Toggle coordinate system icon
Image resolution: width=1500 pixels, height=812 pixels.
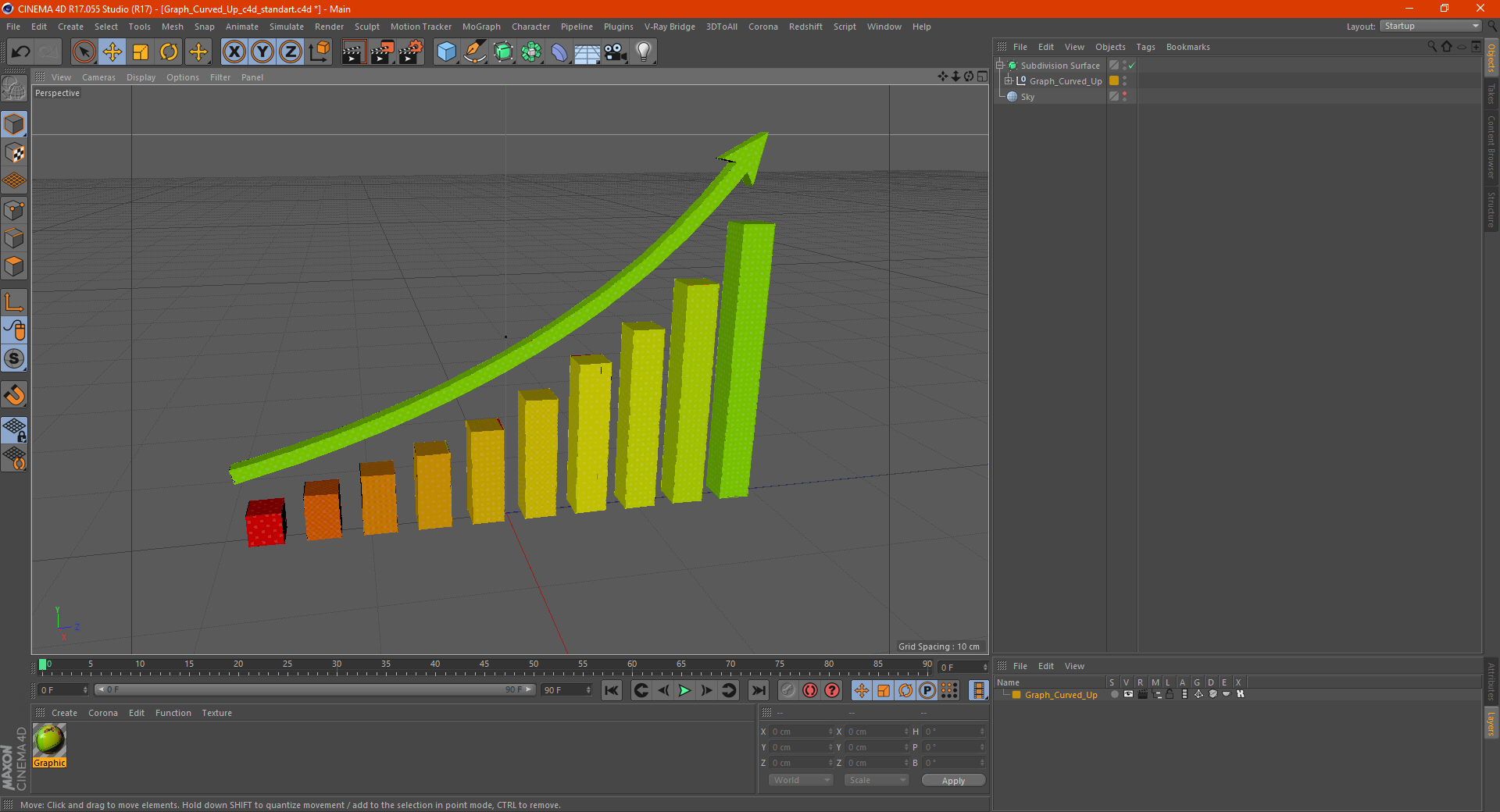(x=320, y=52)
